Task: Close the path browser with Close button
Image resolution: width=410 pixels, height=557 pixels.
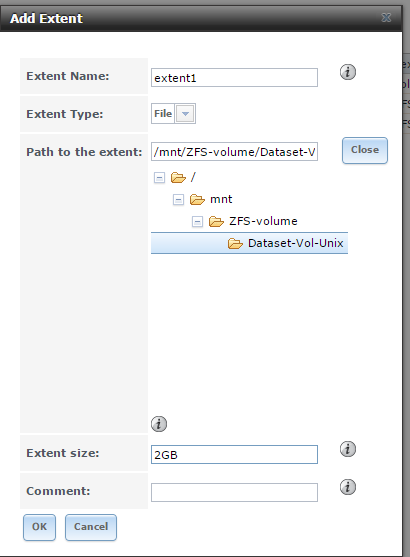Action: 365,150
